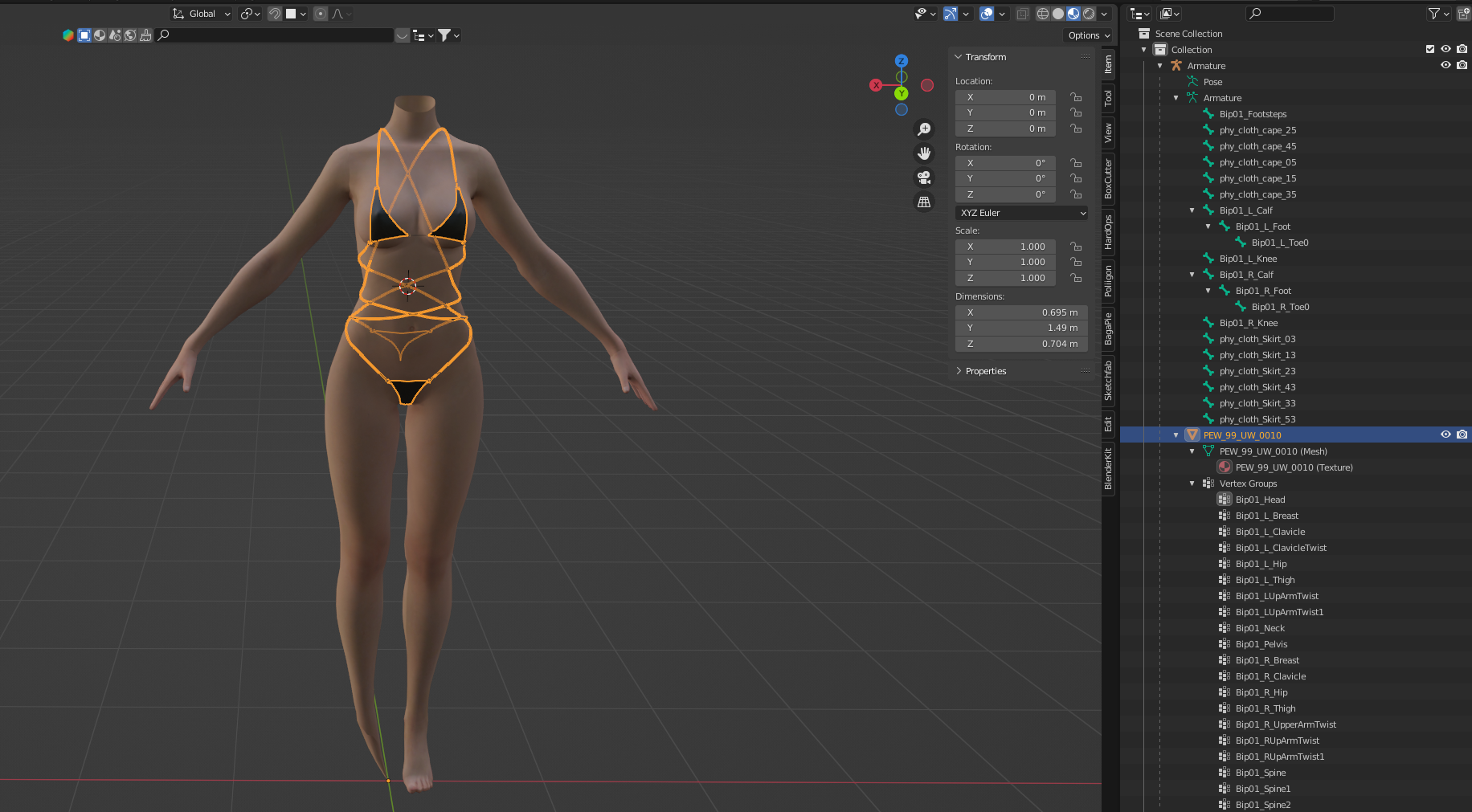Toggle the camera view gizmo
1472x812 pixels.
pos(924,177)
